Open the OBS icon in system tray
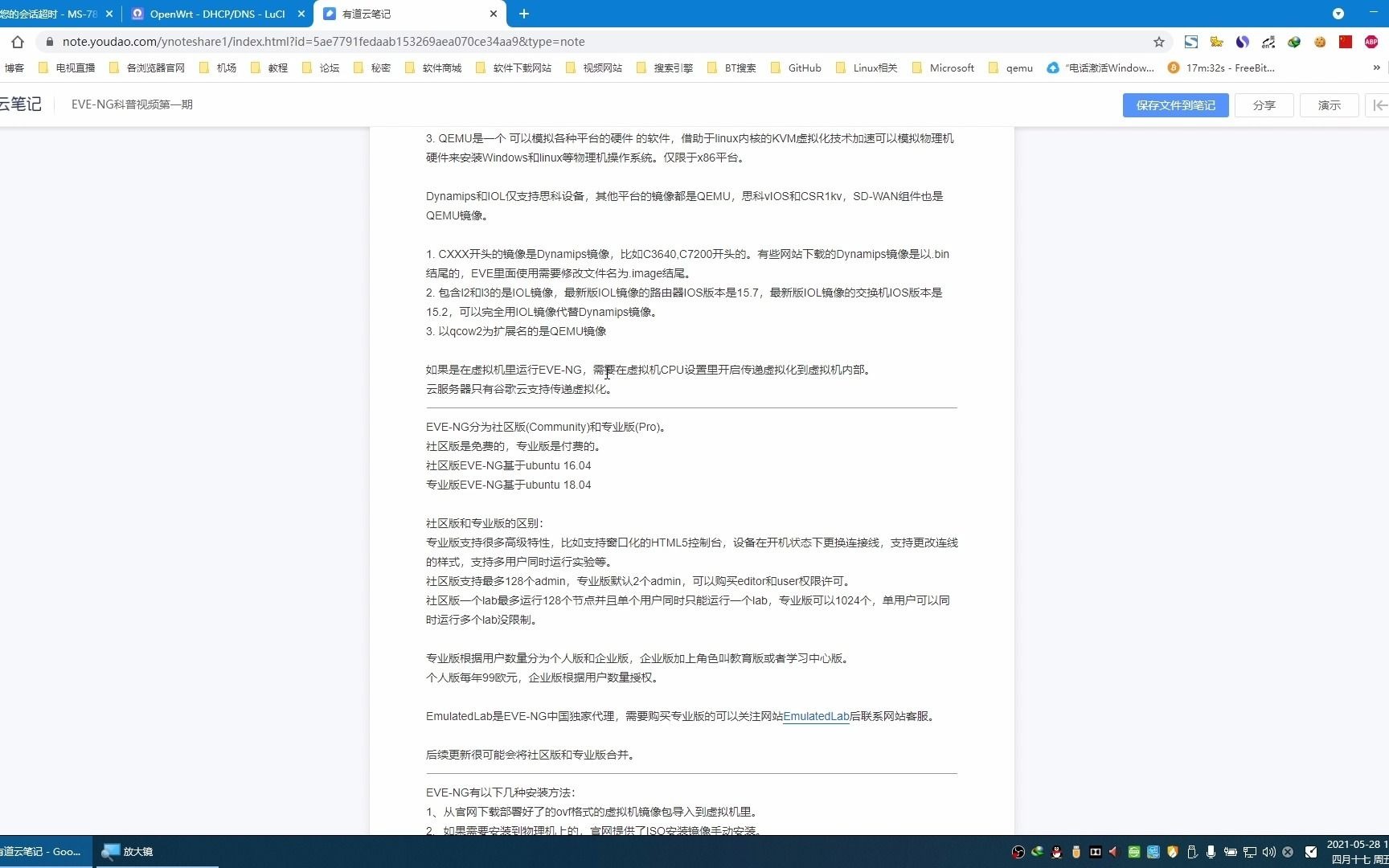1389x868 pixels. coord(1018,852)
